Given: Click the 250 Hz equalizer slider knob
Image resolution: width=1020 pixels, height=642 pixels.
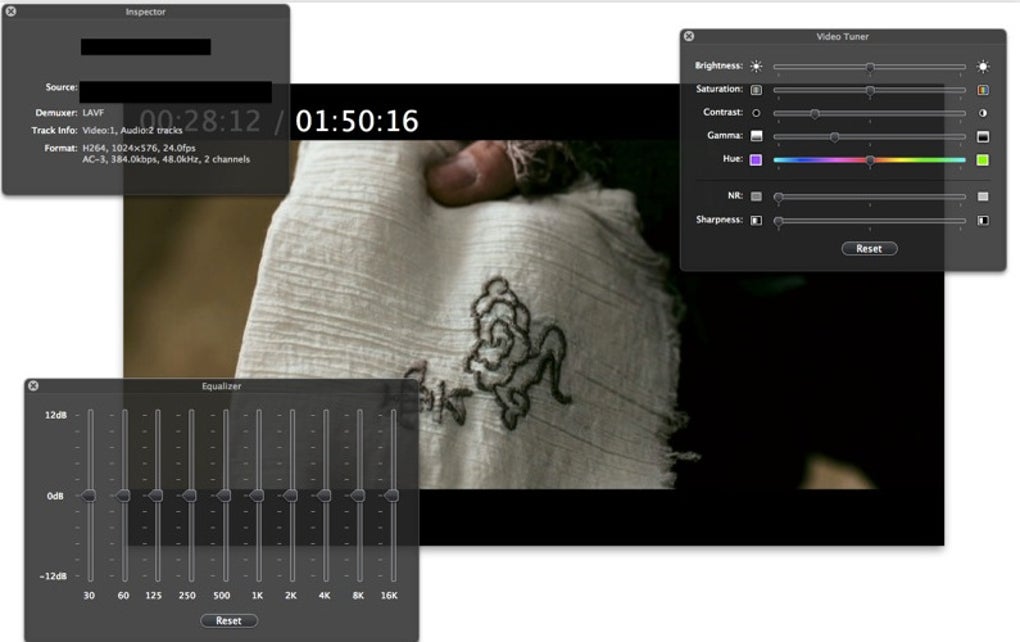Looking at the screenshot, I should pos(190,496).
